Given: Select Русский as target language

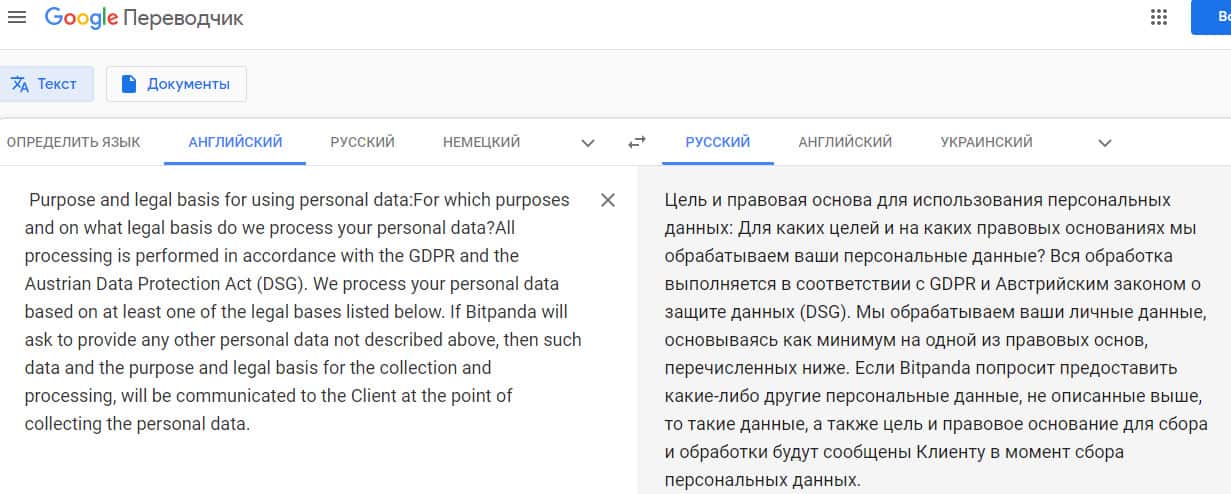Looking at the screenshot, I should (x=717, y=142).
